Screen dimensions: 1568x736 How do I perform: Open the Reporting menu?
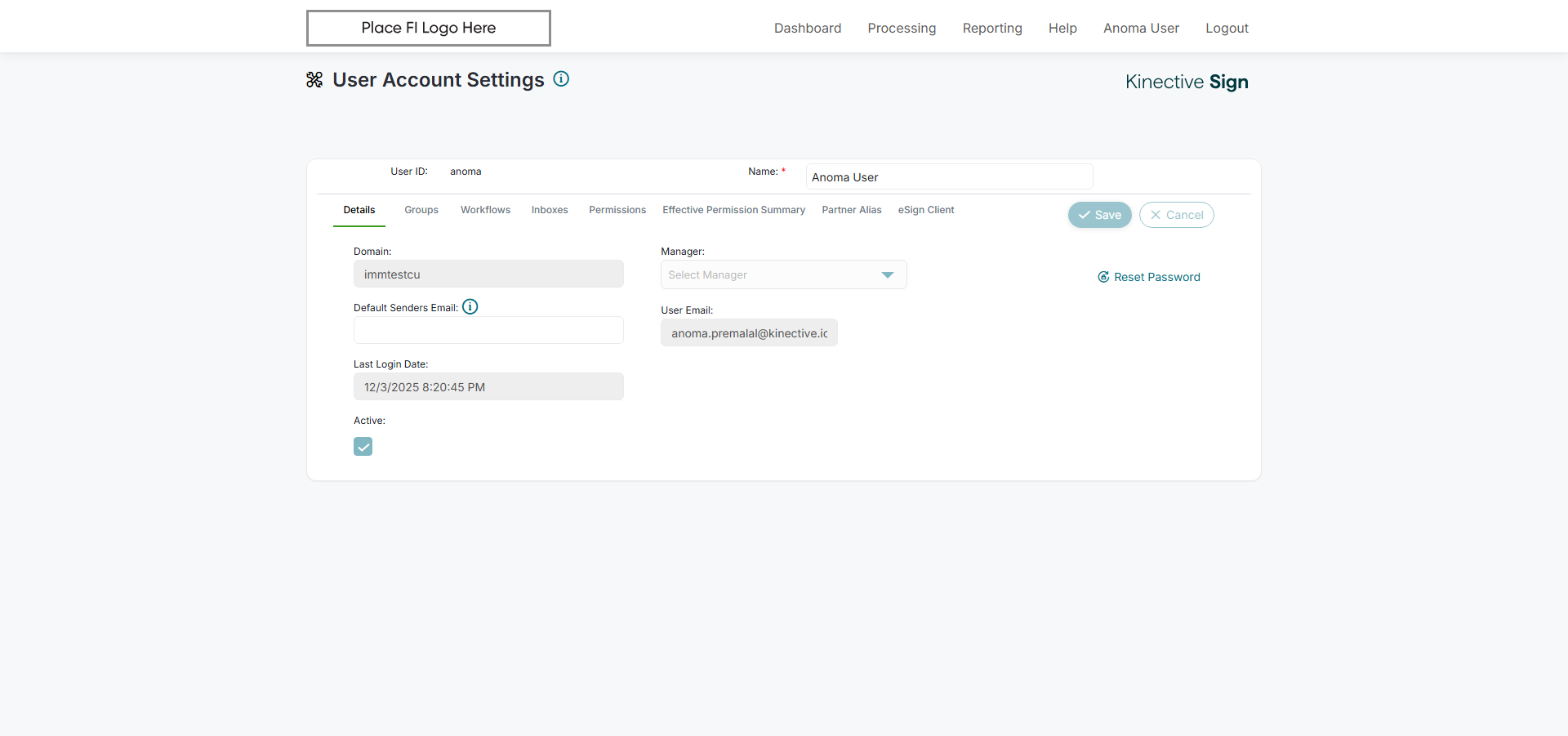992,28
